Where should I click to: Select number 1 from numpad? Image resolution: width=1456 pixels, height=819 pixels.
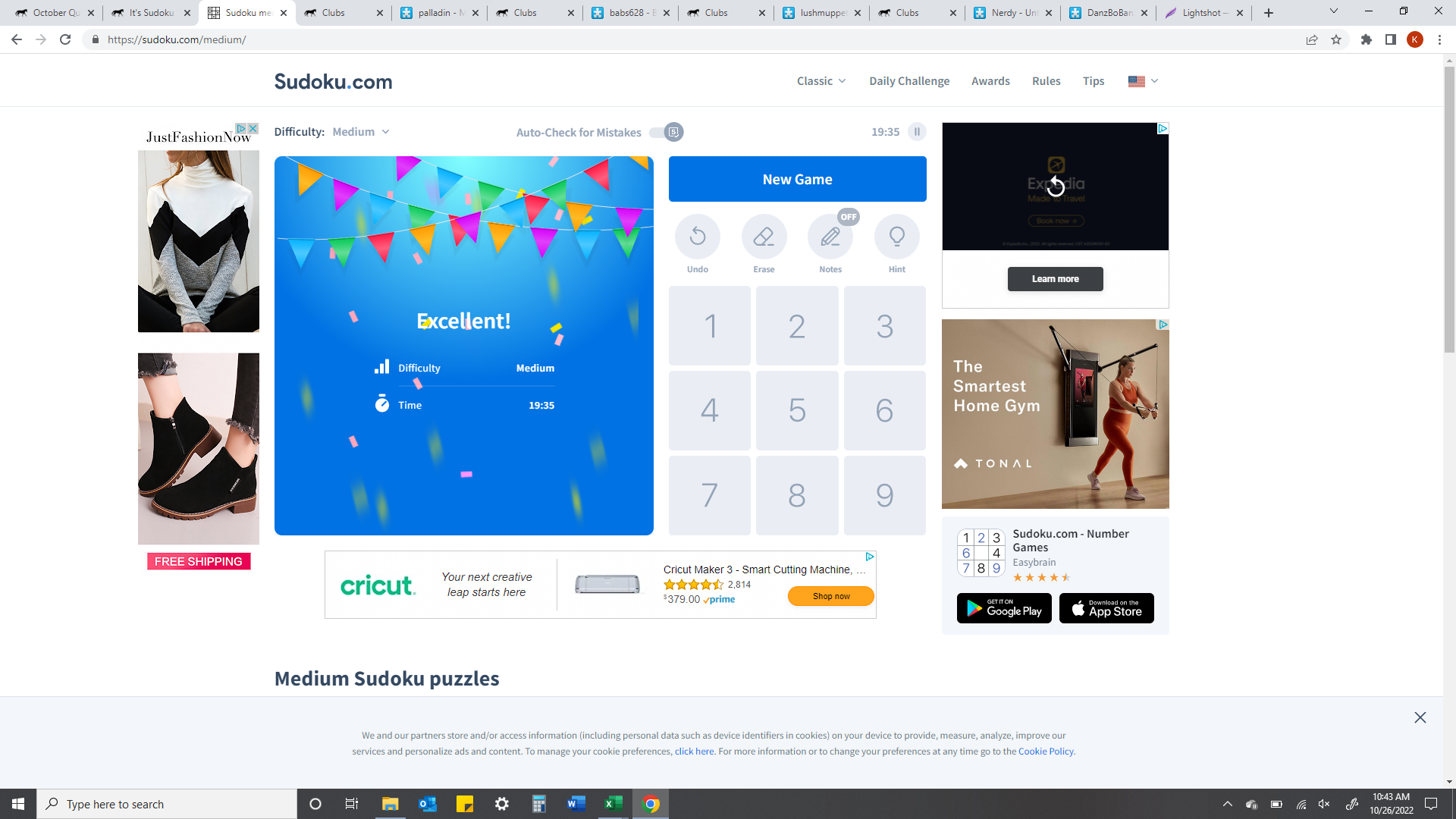pyautogui.click(x=710, y=325)
